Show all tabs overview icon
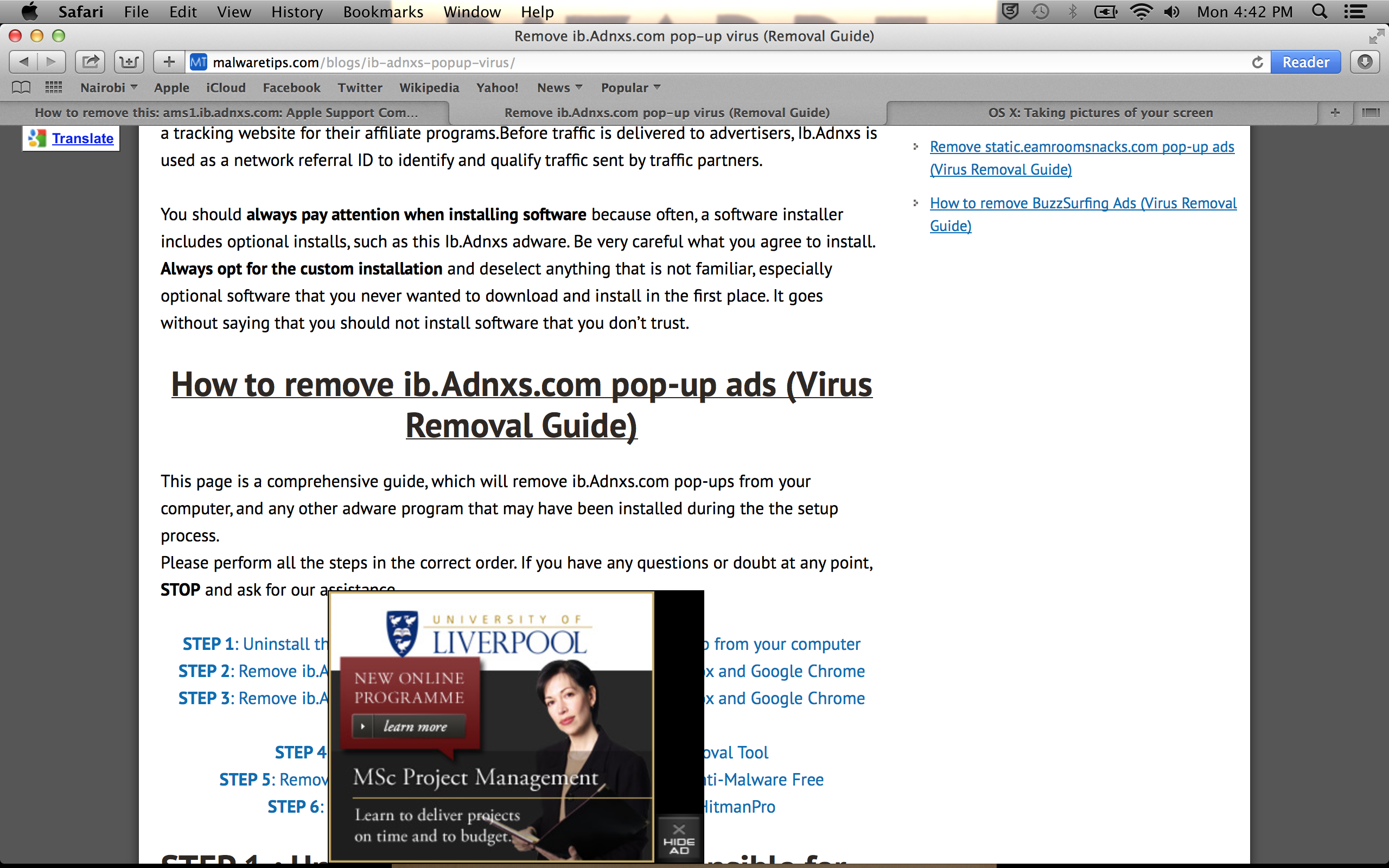 [x=1371, y=112]
